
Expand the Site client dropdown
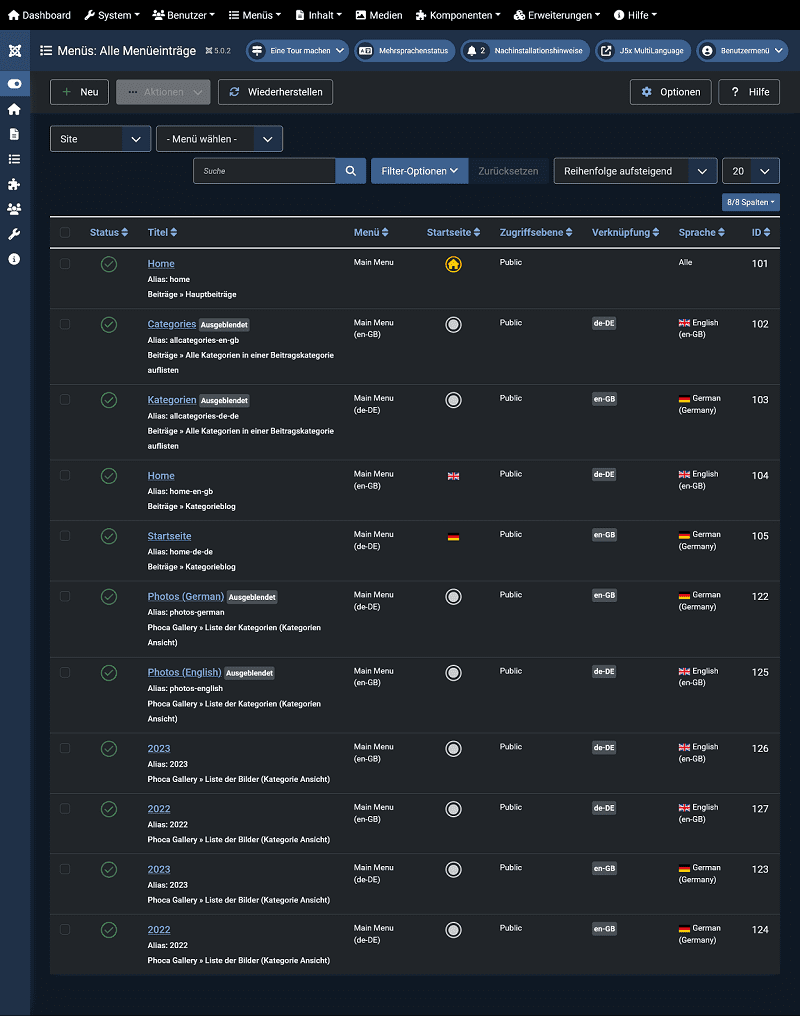click(100, 139)
